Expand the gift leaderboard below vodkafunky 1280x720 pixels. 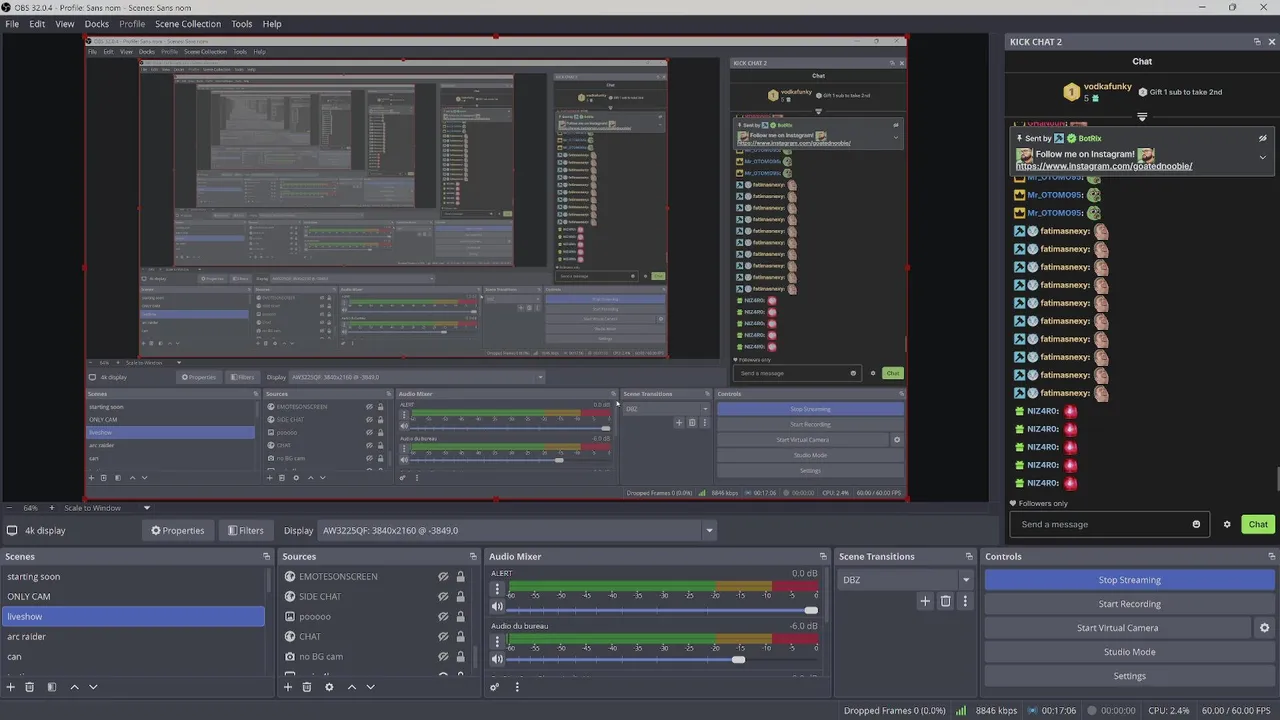click(1142, 116)
